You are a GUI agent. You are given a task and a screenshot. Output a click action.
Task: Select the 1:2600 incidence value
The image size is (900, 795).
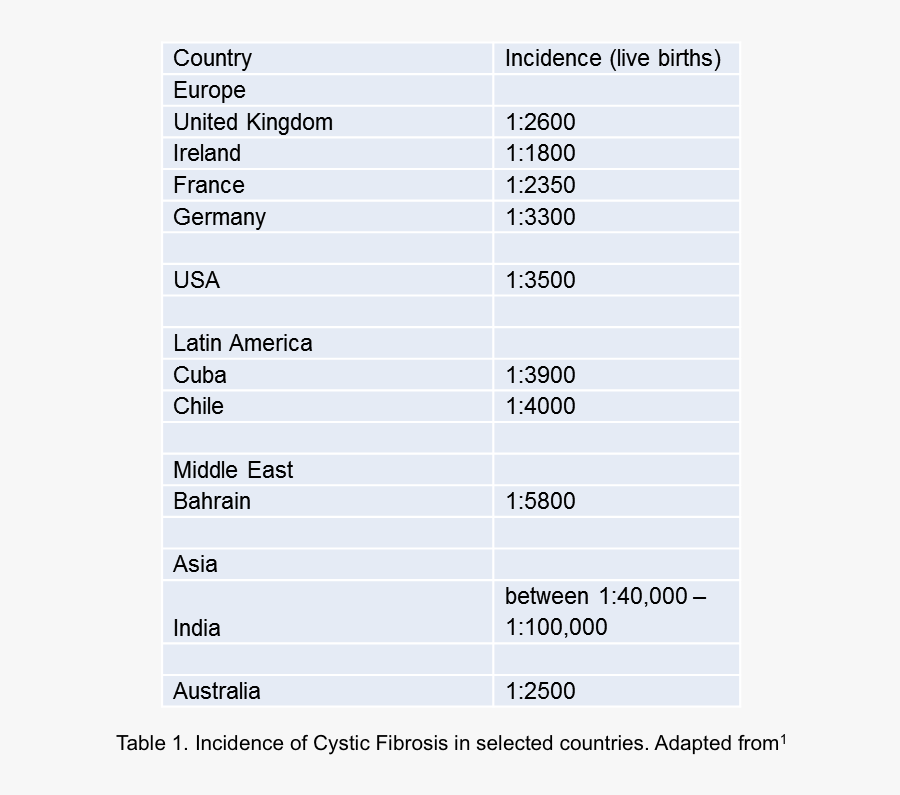point(540,122)
